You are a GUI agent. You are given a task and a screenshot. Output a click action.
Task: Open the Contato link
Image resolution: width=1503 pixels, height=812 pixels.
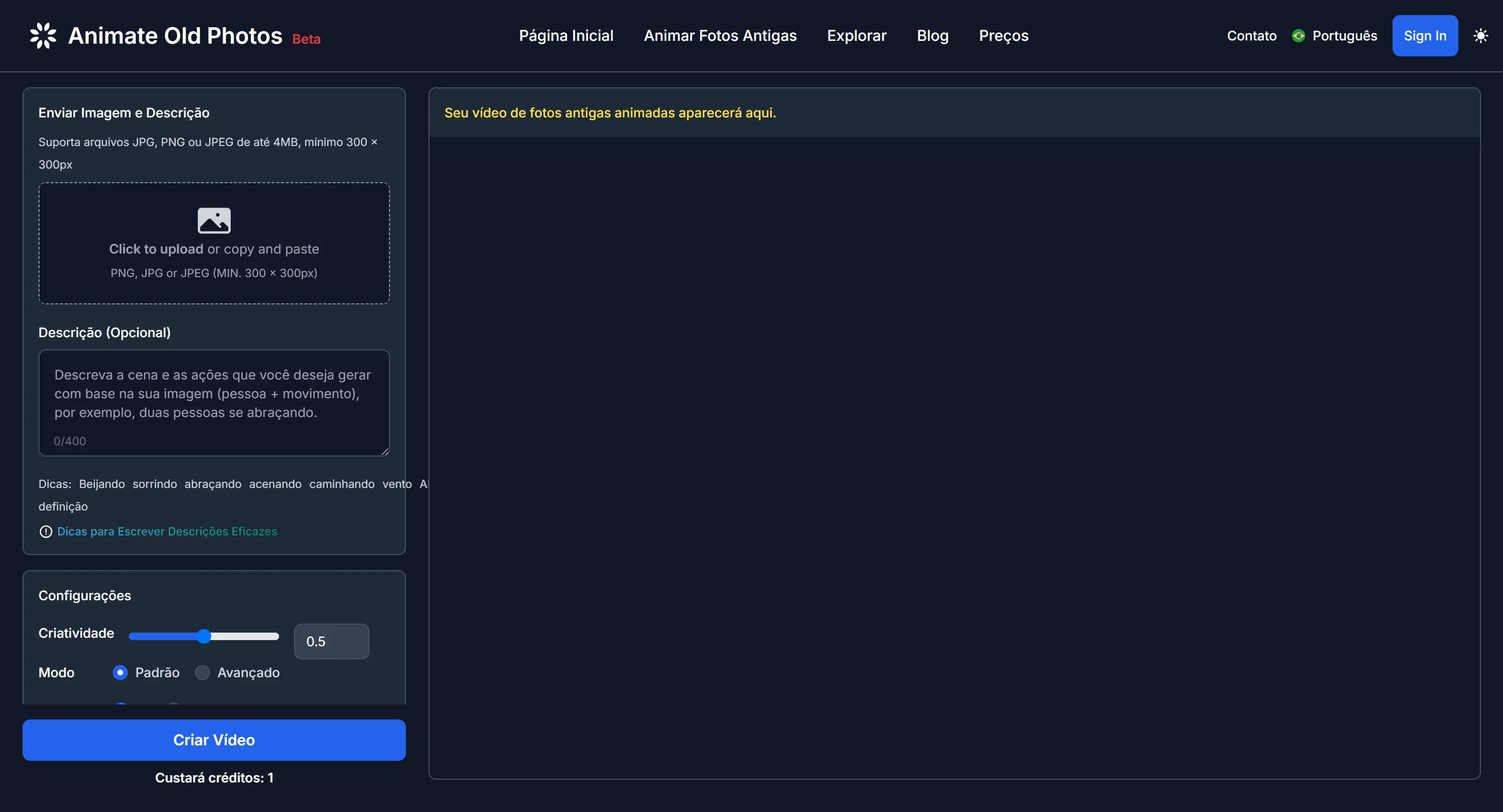pos(1252,36)
